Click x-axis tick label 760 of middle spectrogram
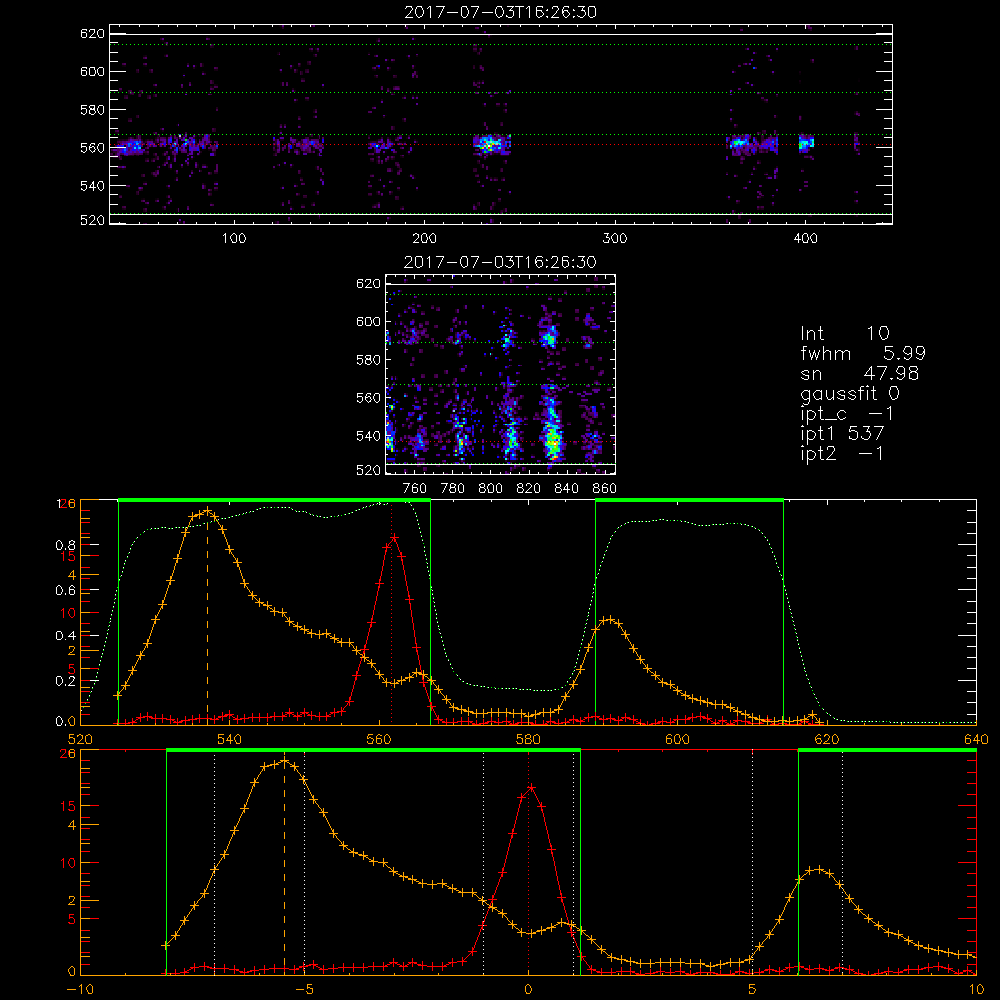 click(415, 489)
